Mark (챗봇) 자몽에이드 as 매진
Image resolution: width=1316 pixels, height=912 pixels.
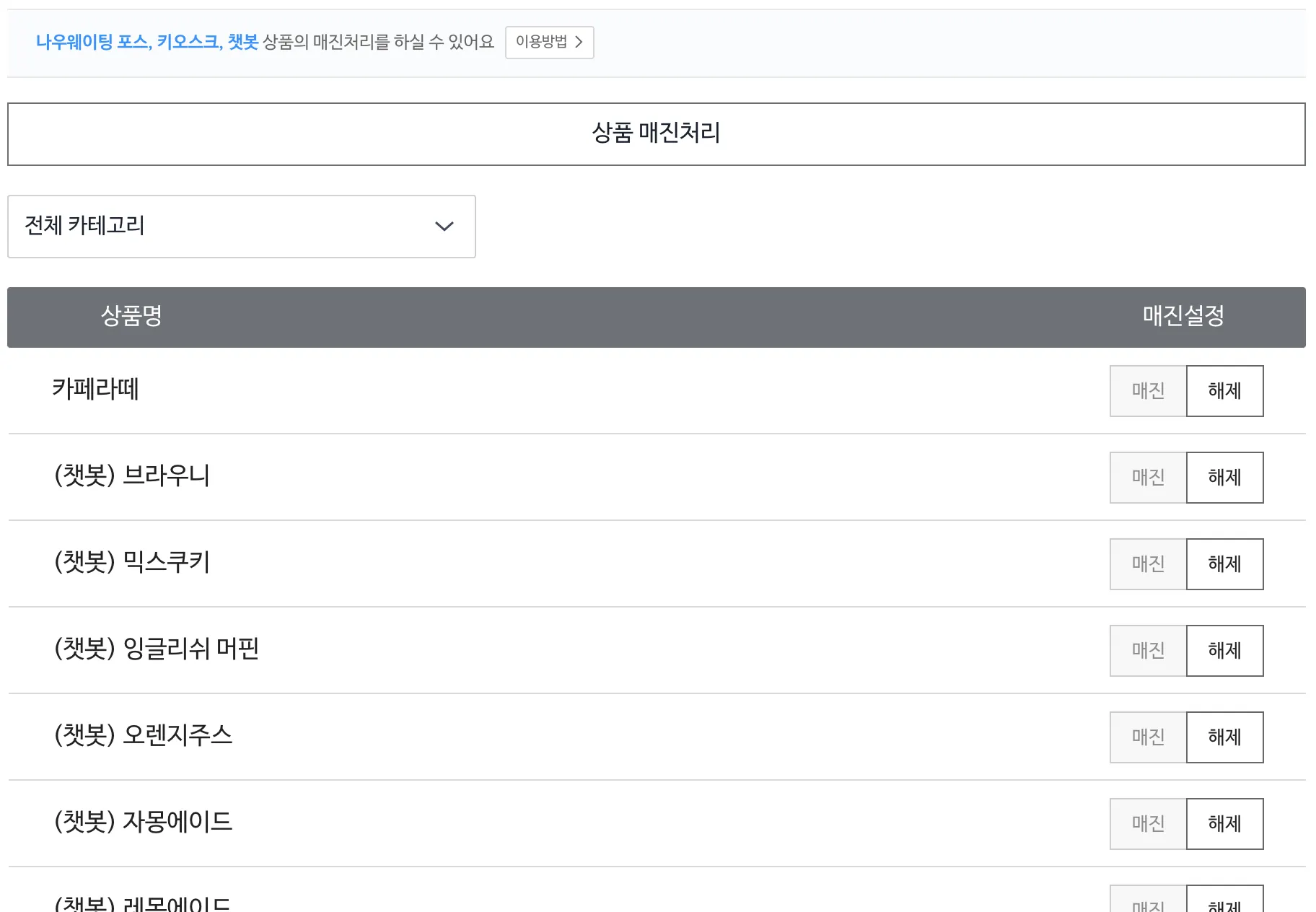click(1148, 824)
